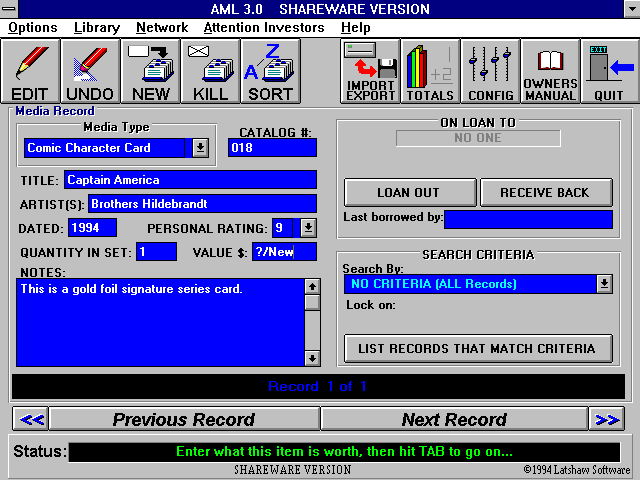Image resolution: width=640 pixels, height=480 pixels.
Task: Click the Title field containing Captain America
Action: tap(190, 180)
